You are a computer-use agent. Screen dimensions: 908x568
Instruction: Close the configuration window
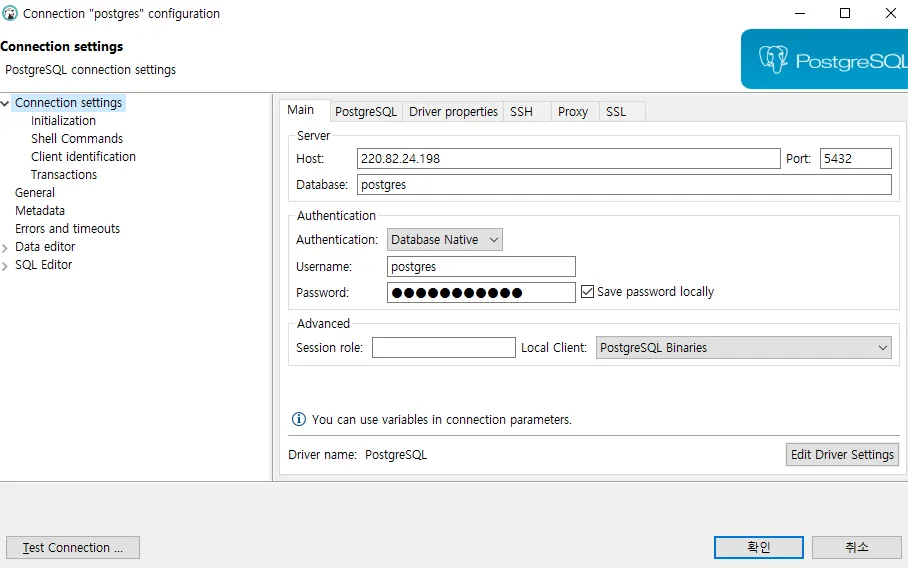click(891, 13)
